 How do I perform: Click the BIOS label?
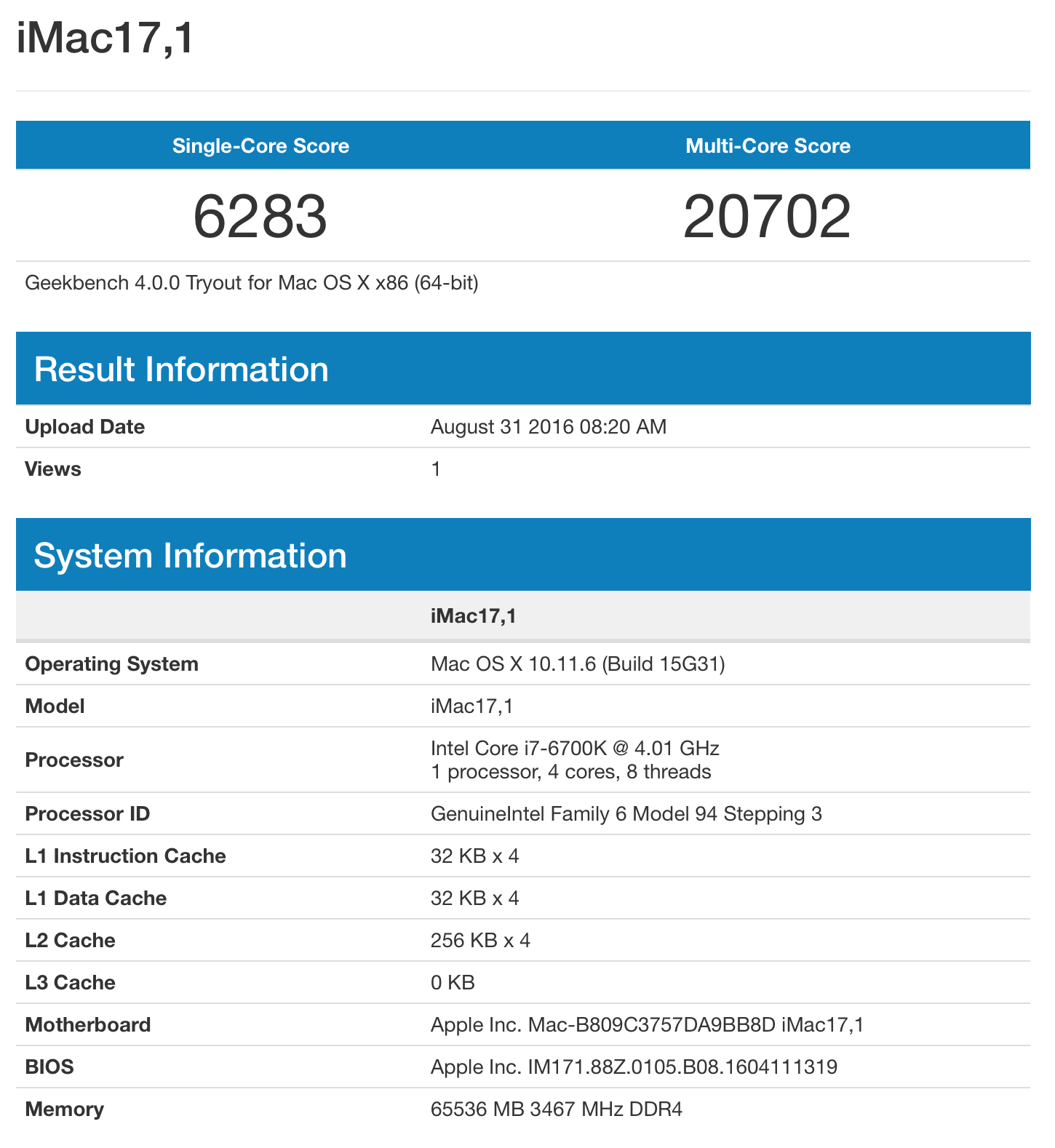(49, 1067)
